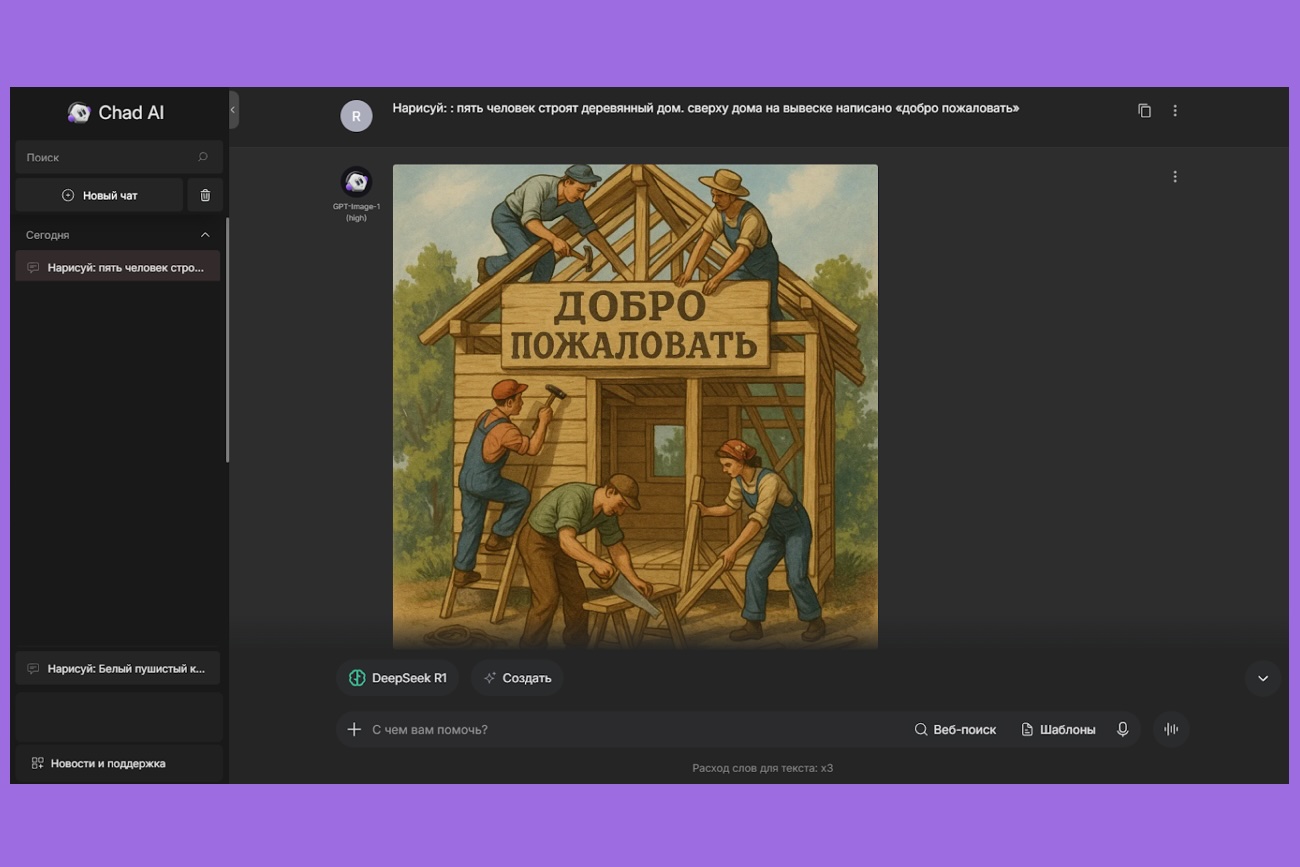Image resolution: width=1300 pixels, height=867 pixels.
Task: Open the 'Нарисуй: пять человек стро...' chat
Action: click(x=118, y=268)
